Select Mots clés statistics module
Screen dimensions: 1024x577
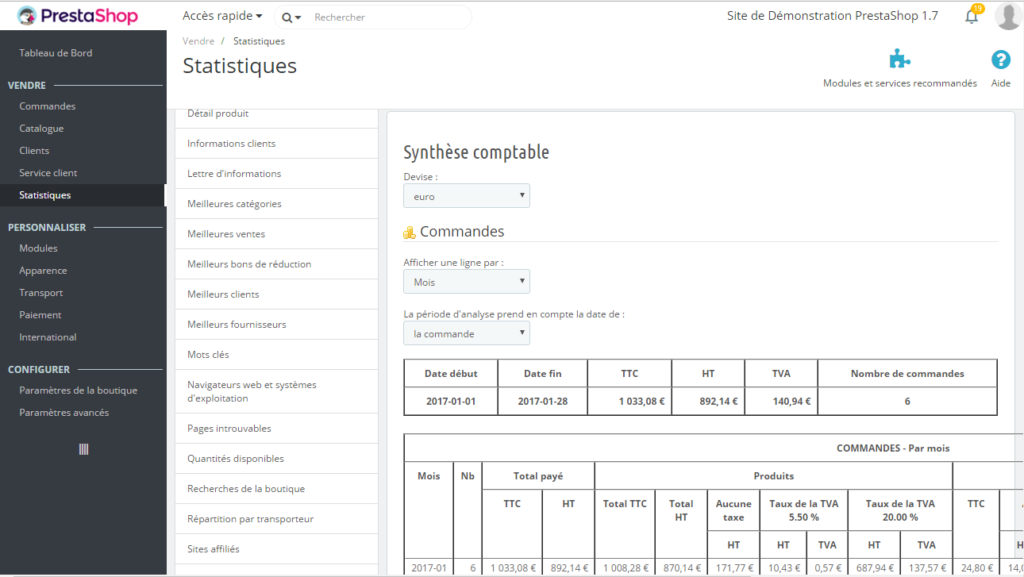[x=276, y=354]
